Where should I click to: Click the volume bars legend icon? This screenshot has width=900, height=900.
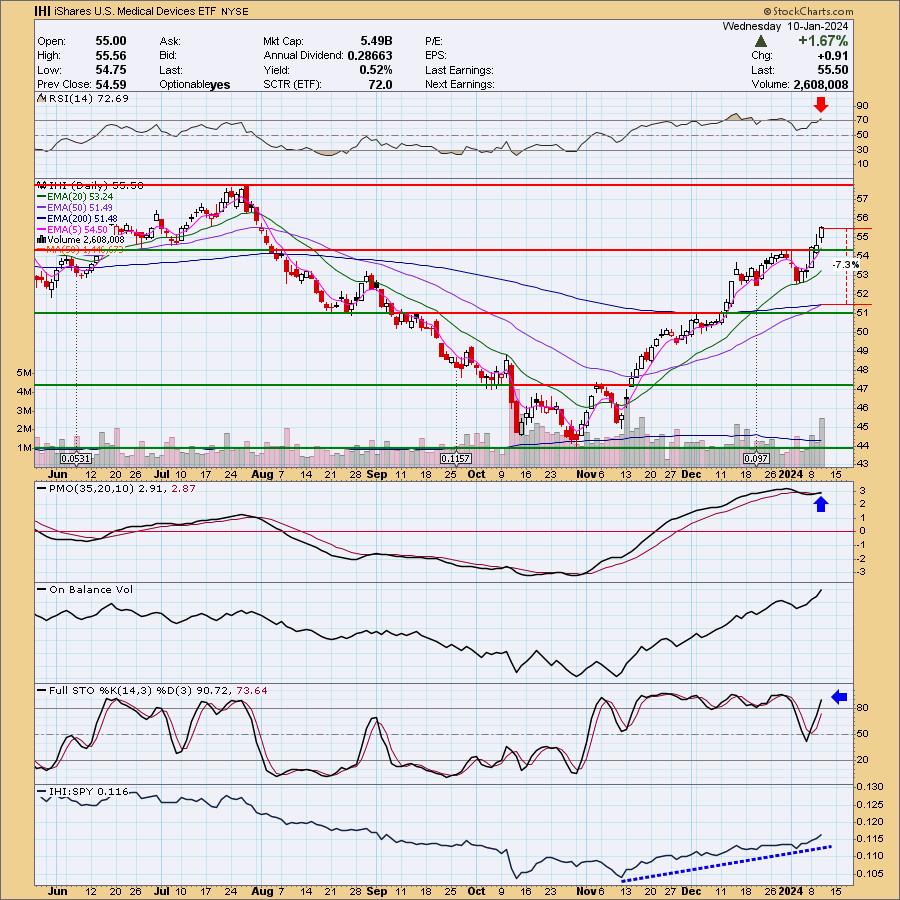click(x=41, y=240)
